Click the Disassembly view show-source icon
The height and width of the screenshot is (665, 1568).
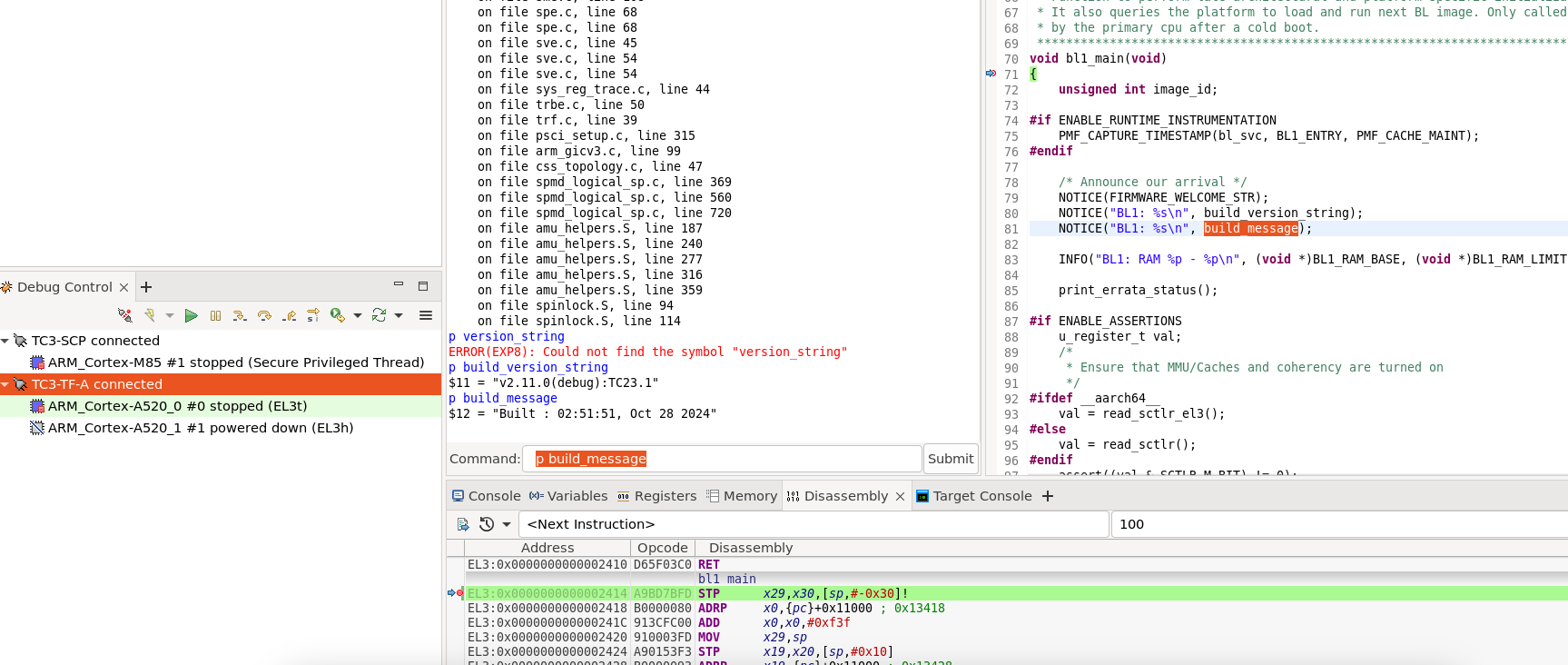point(463,524)
